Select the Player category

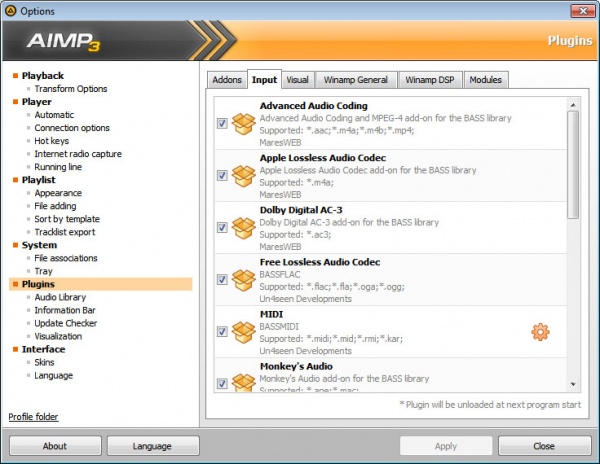click(37, 102)
